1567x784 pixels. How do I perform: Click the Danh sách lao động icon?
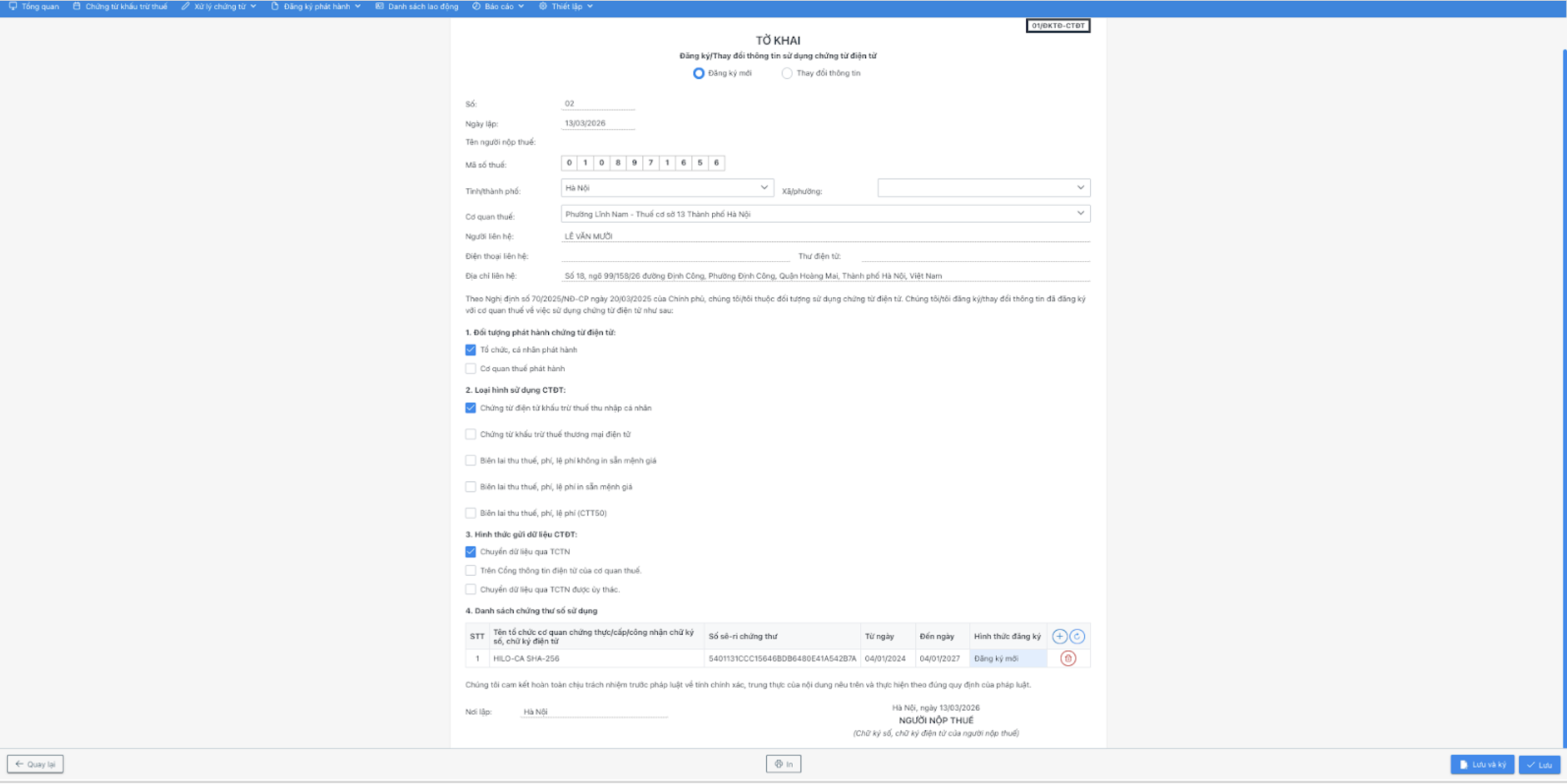(380, 6)
